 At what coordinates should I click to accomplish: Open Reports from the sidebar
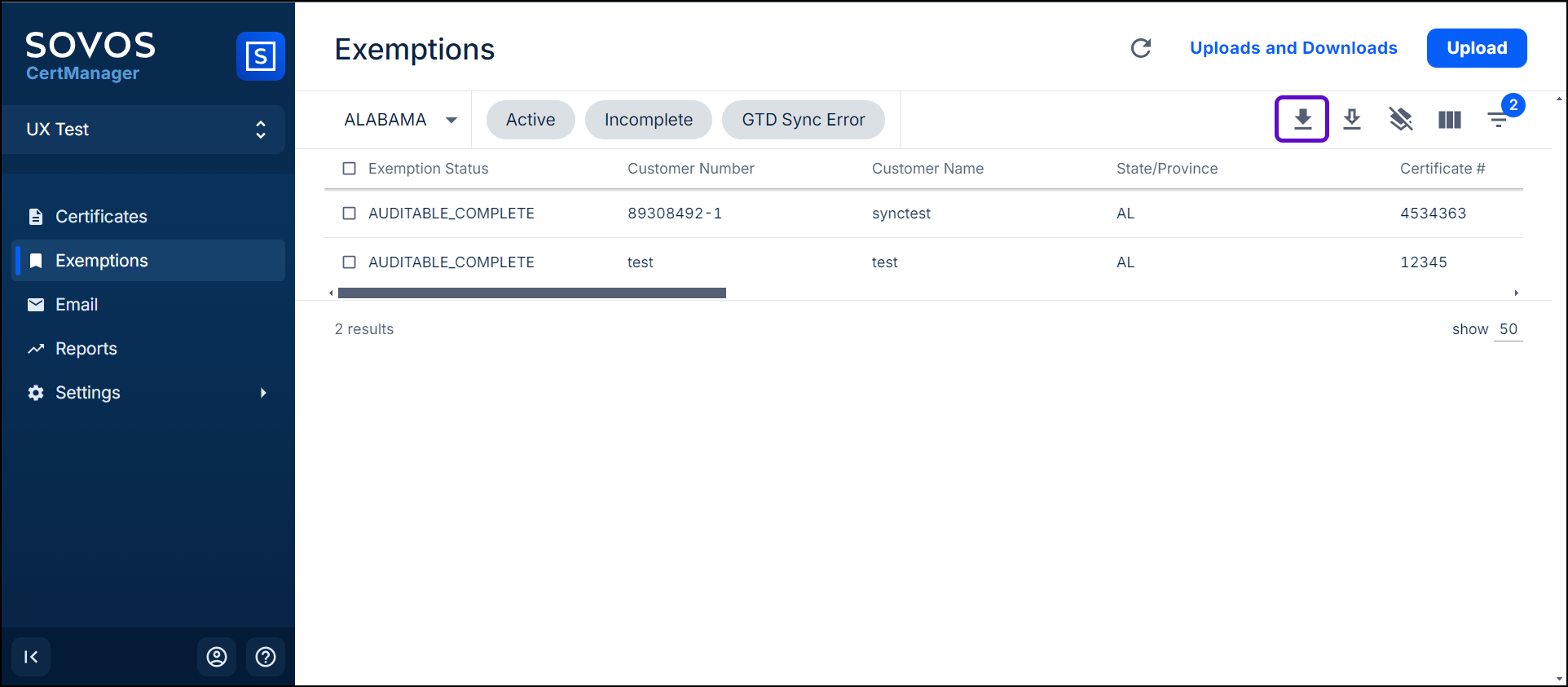point(86,349)
